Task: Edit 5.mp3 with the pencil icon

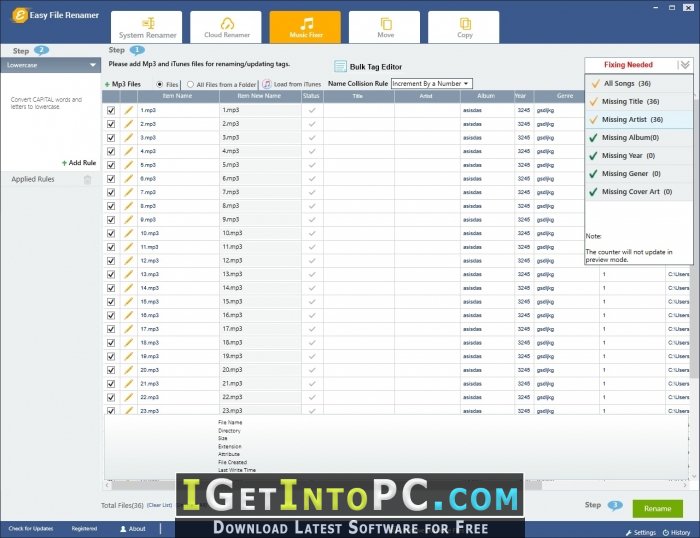Action: point(129,165)
